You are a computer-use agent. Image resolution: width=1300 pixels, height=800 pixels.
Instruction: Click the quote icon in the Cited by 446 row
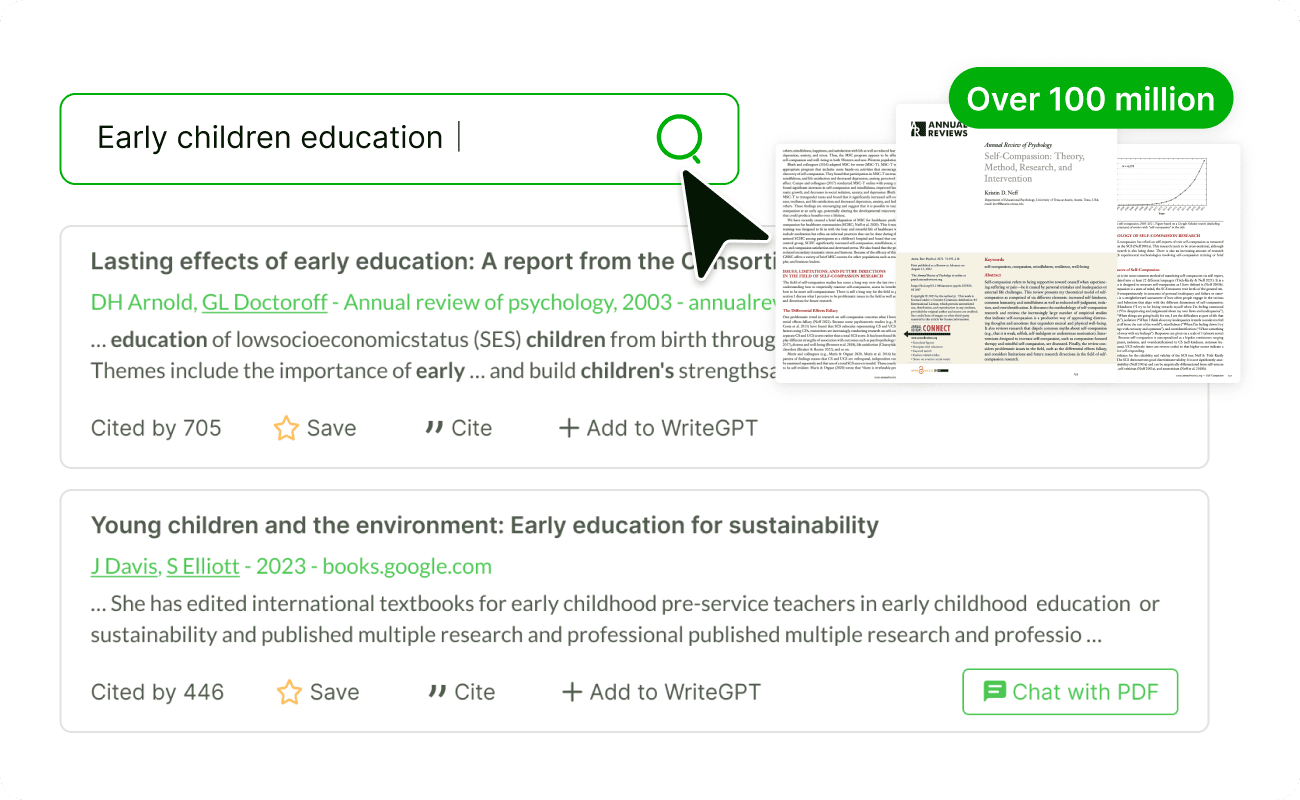coord(437,692)
